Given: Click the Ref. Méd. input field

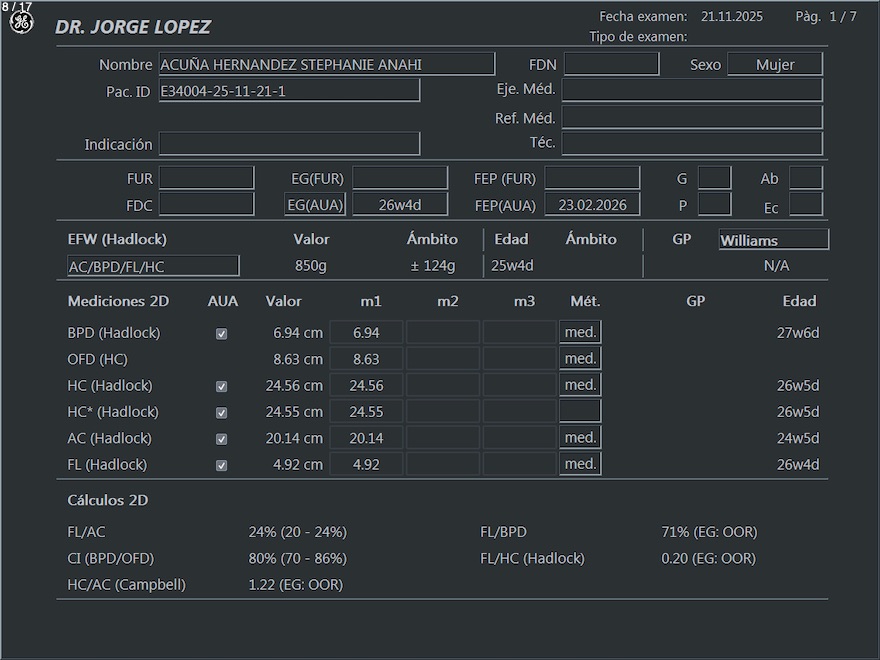Looking at the screenshot, I should tap(692, 117).
